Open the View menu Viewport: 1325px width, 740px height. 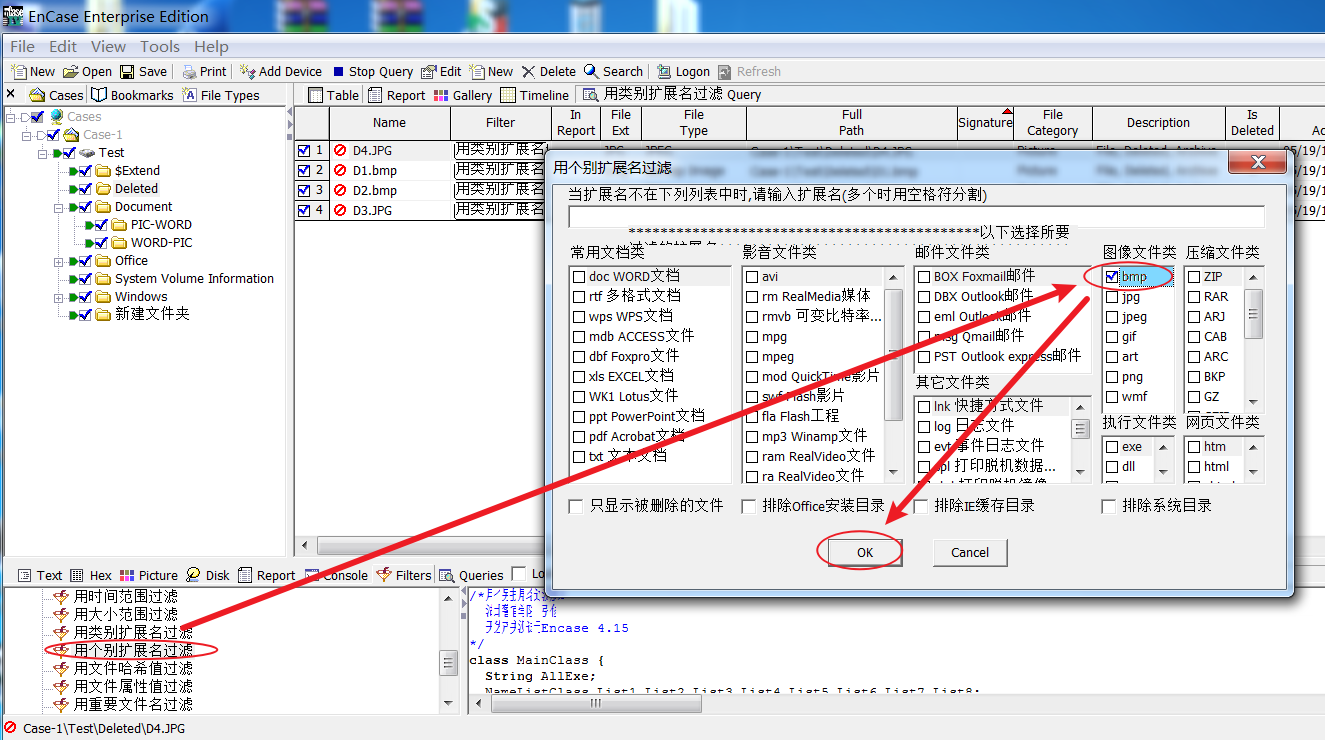coord(108,46)
